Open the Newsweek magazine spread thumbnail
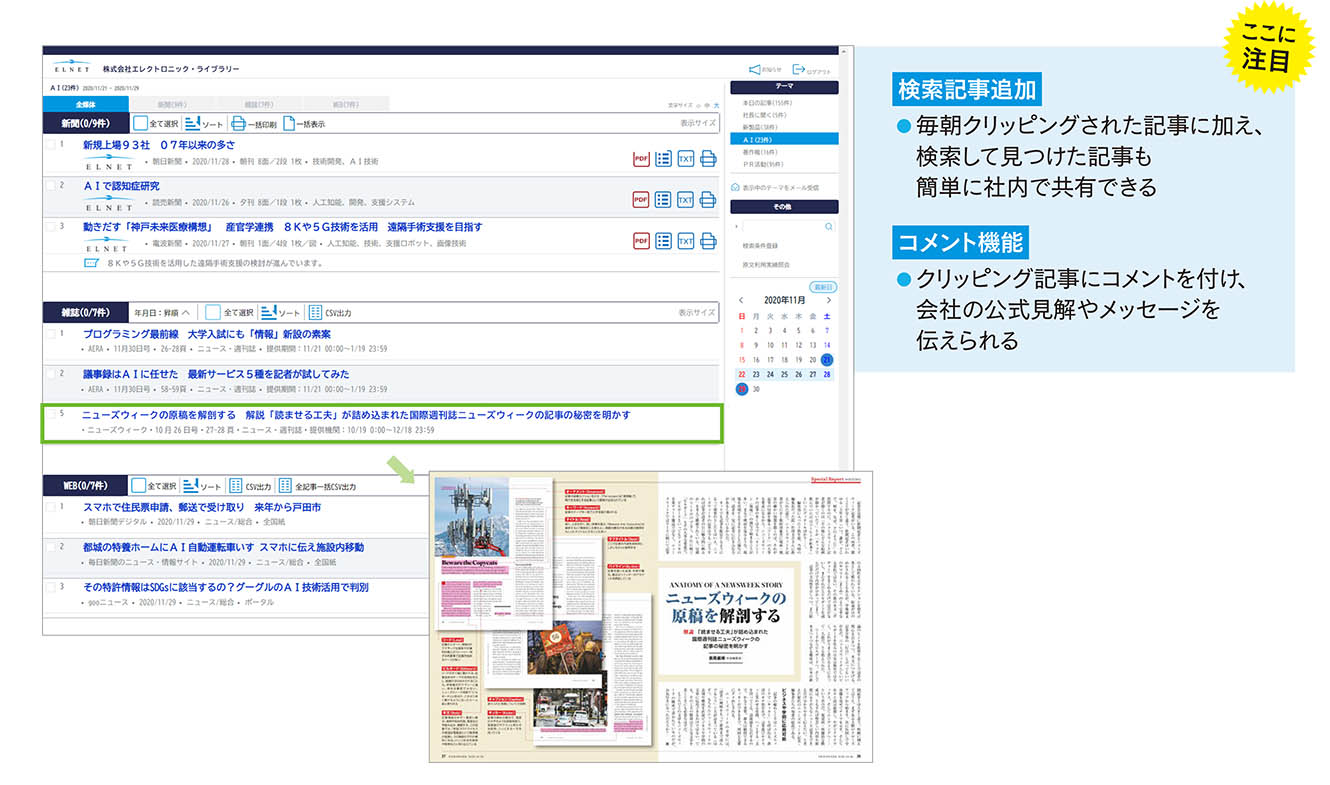Viewport: 1330px width, 785px height. click(x=650, y=615)
